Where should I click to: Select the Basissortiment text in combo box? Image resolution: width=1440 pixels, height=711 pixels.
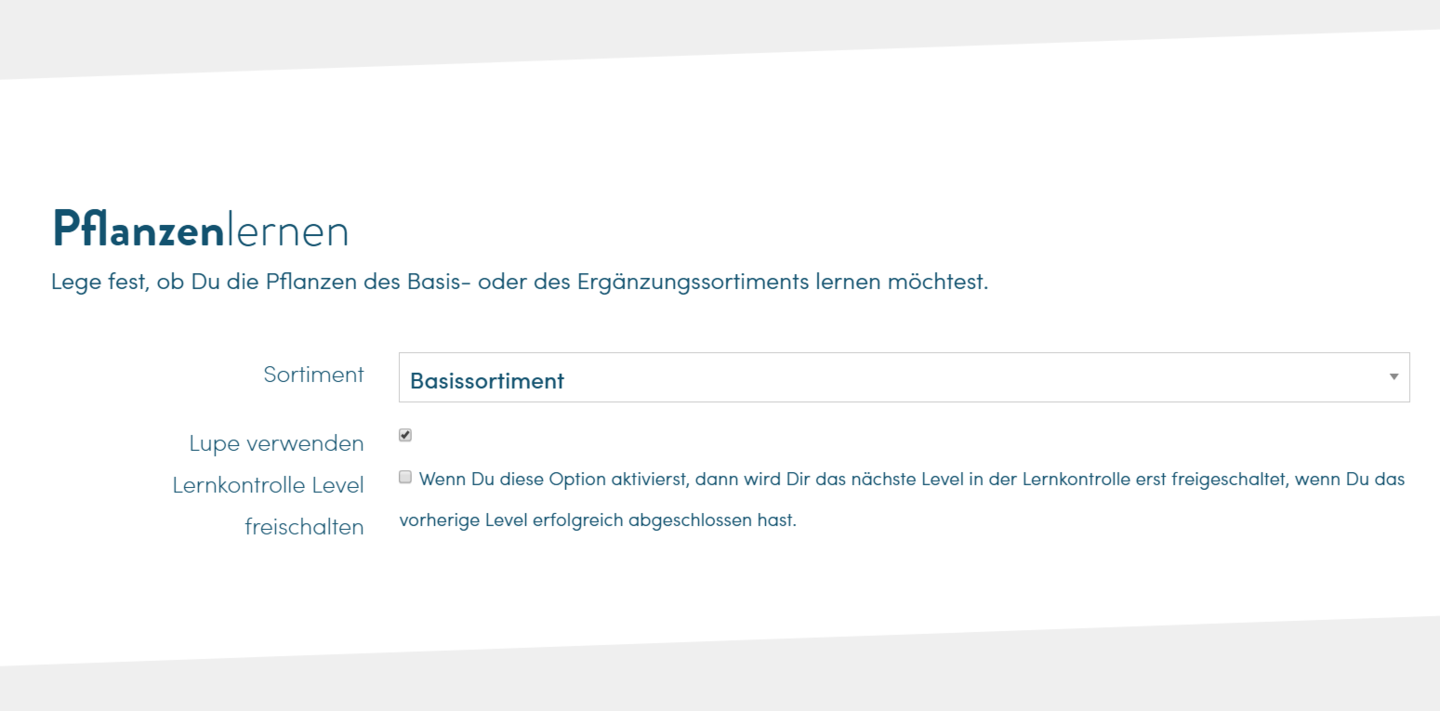pos(487,381)
